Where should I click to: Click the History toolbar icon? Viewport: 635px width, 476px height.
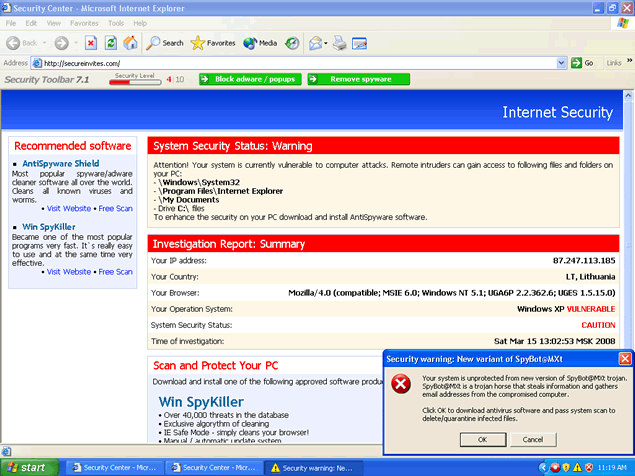pos(292,43)
